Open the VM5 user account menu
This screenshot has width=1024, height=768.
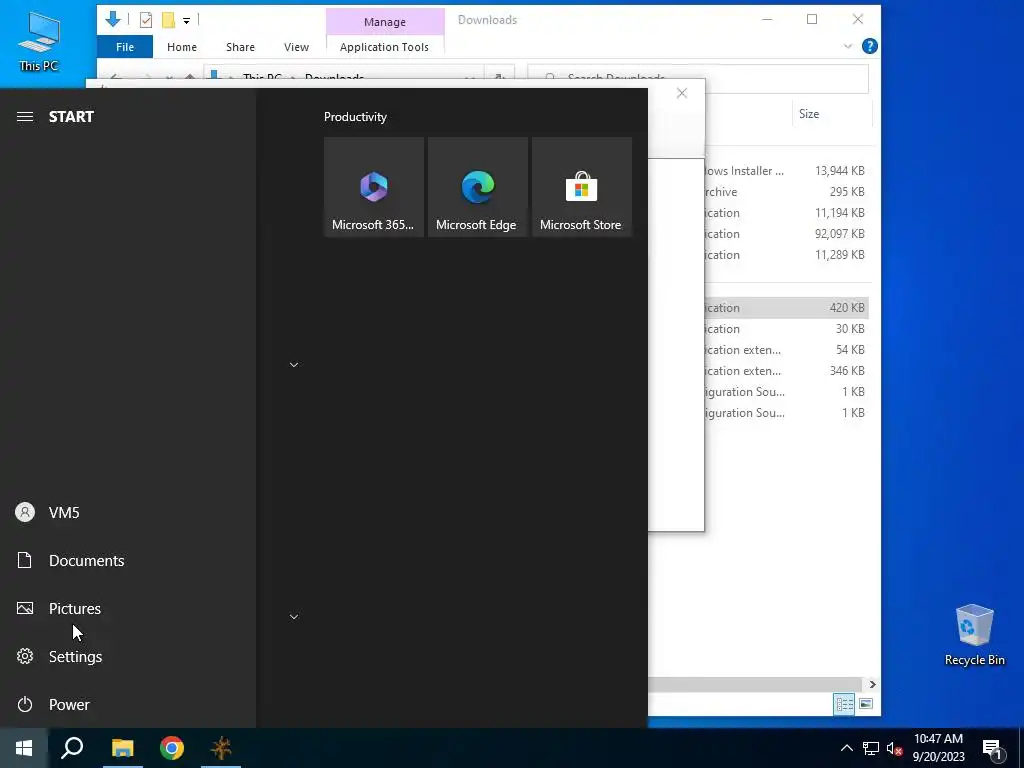(x=128, y=513)
